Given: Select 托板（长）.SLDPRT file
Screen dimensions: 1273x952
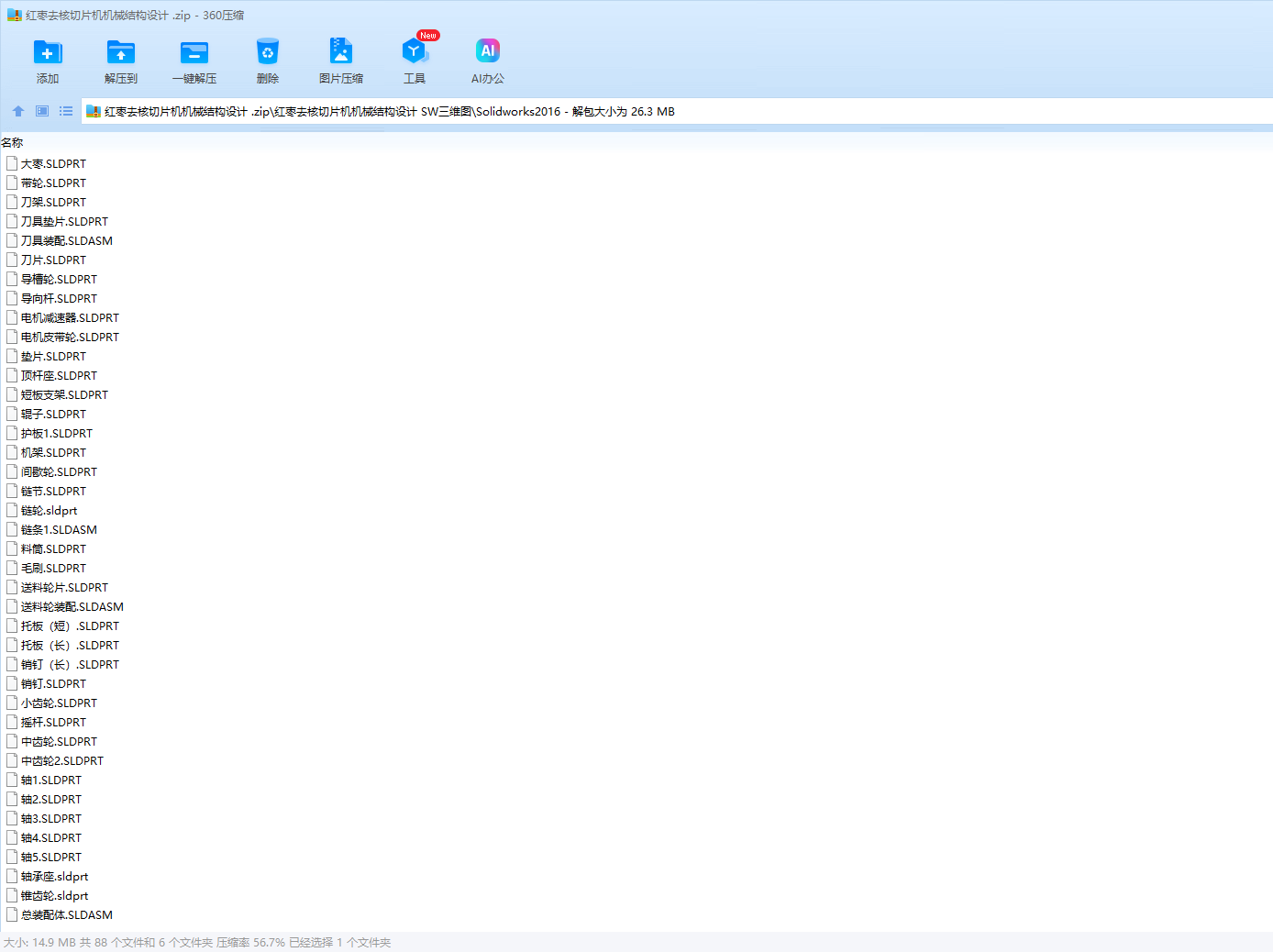Looking at the screenshot, I should [70, 646].
